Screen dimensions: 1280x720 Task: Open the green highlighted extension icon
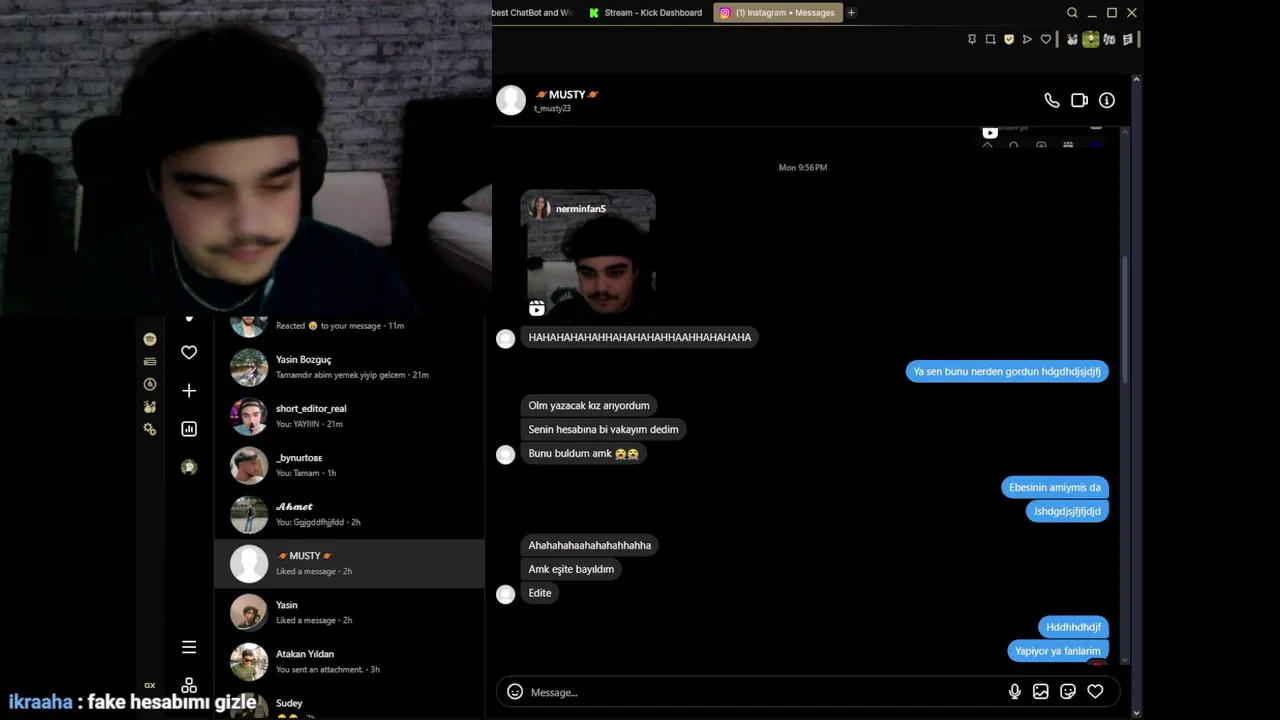(x=1091, y=39)
